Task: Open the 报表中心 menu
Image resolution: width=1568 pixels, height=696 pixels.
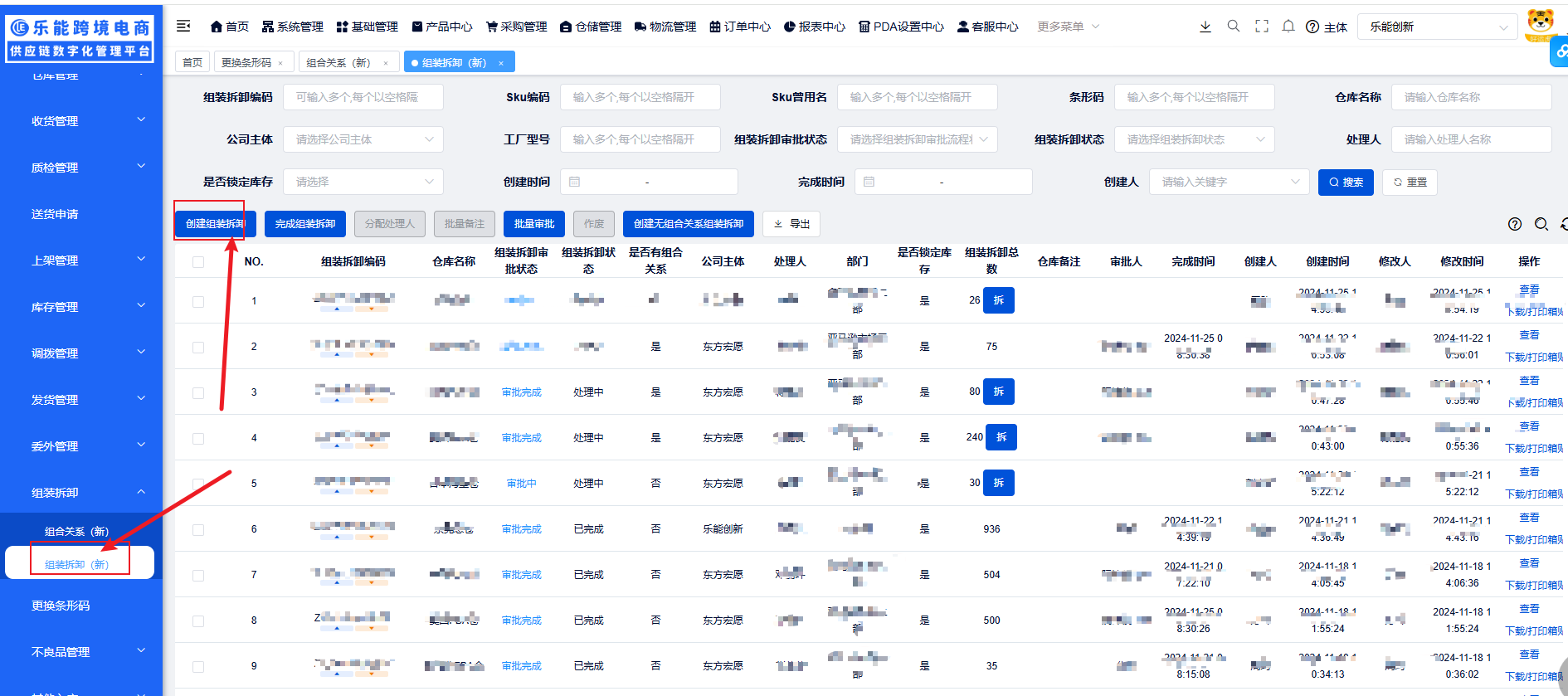Action: (815, 27)
